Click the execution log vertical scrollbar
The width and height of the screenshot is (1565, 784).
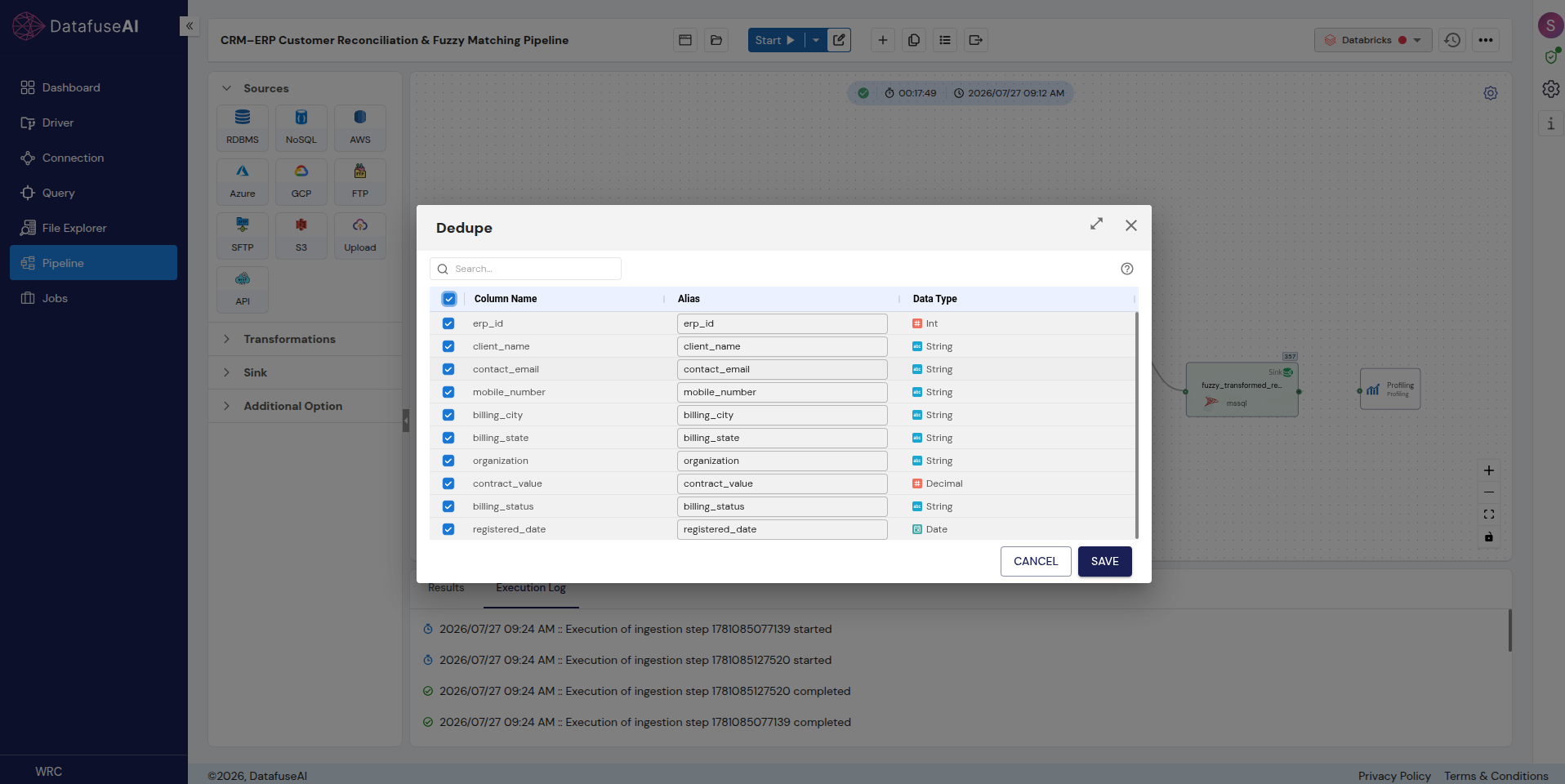[1509, 630]
